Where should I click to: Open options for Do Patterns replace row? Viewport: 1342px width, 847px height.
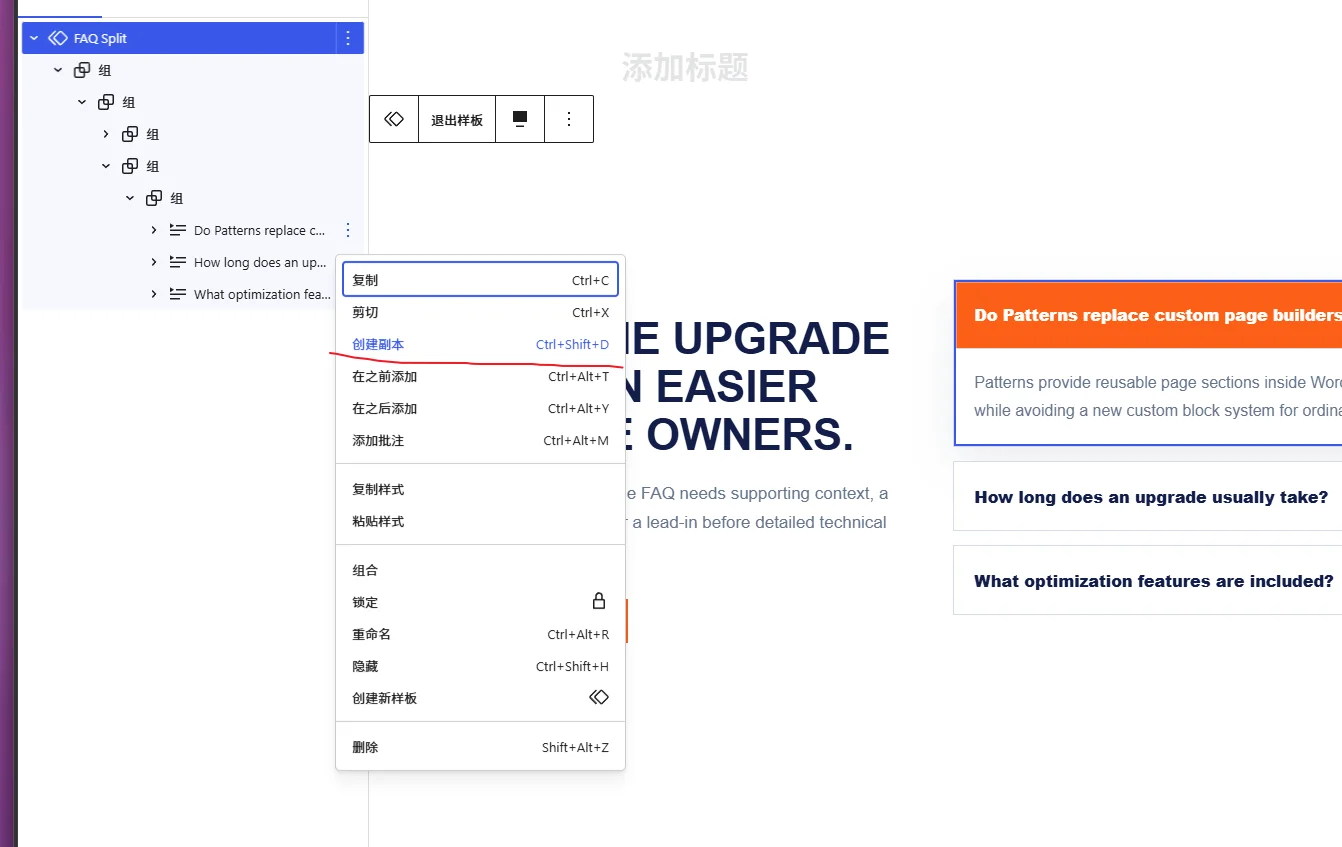348,230
